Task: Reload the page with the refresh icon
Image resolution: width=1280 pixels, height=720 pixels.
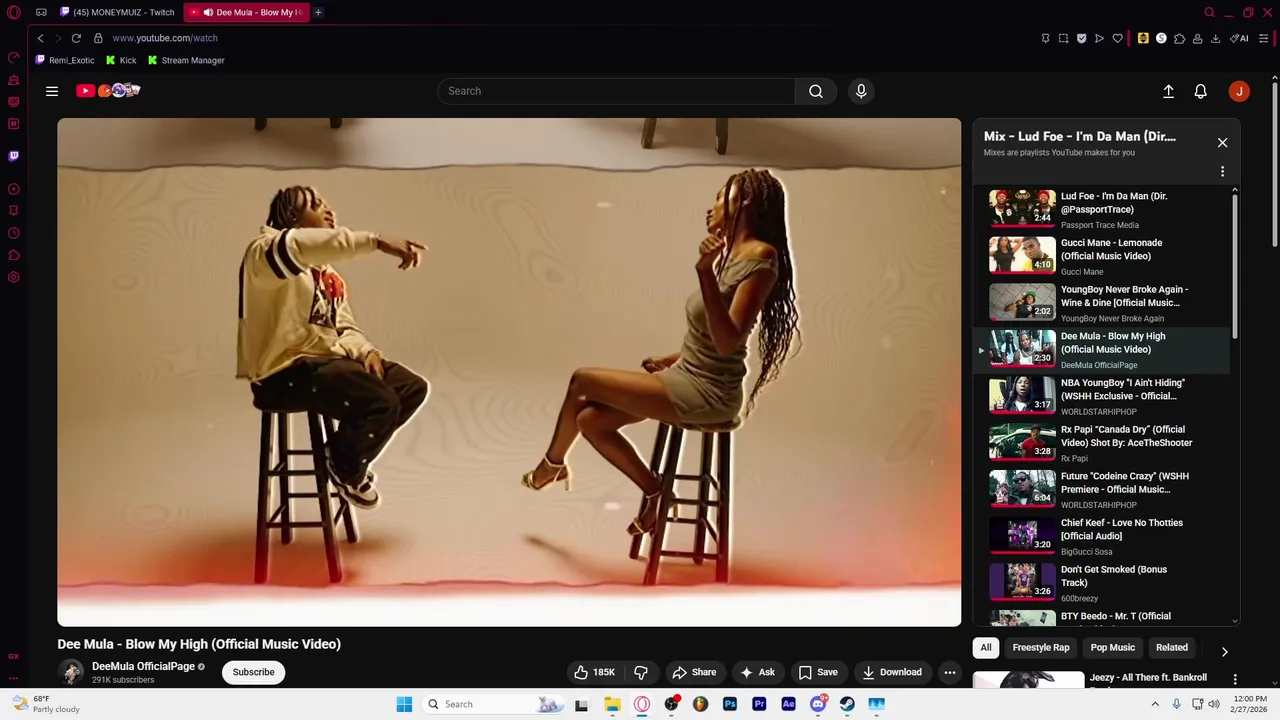Action: (76, 38)
